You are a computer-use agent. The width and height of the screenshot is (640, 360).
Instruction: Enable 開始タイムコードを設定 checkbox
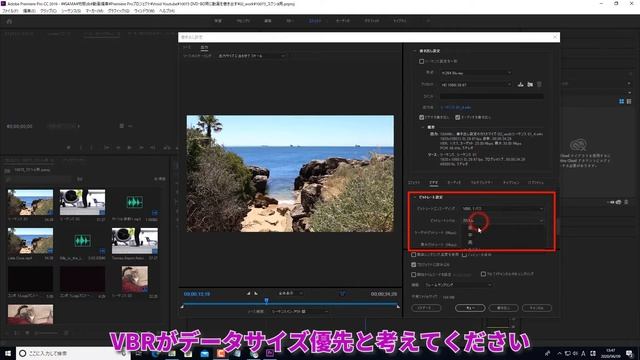[x=413, y=274]
